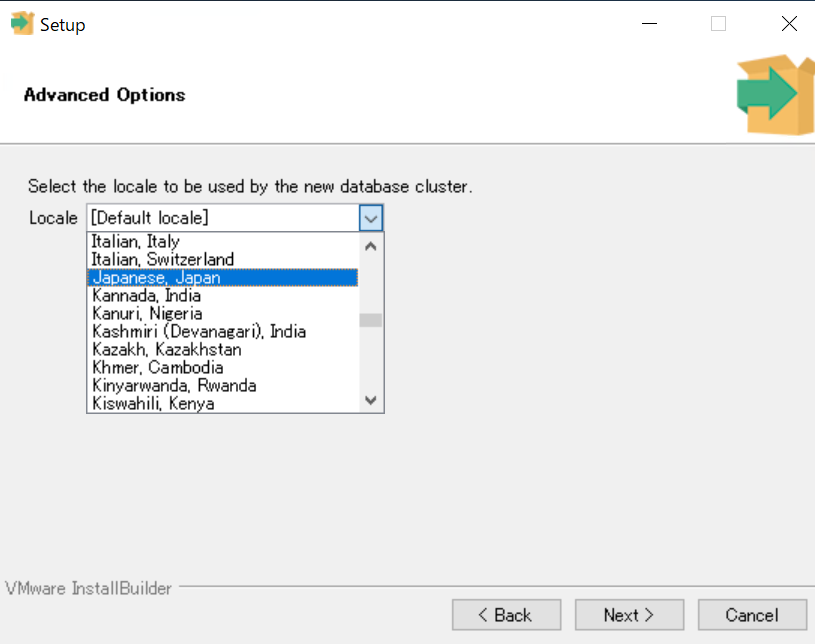Minimize the Setup window
The width and height of the screenshot is (815, 644).
[x=649, y=23]
